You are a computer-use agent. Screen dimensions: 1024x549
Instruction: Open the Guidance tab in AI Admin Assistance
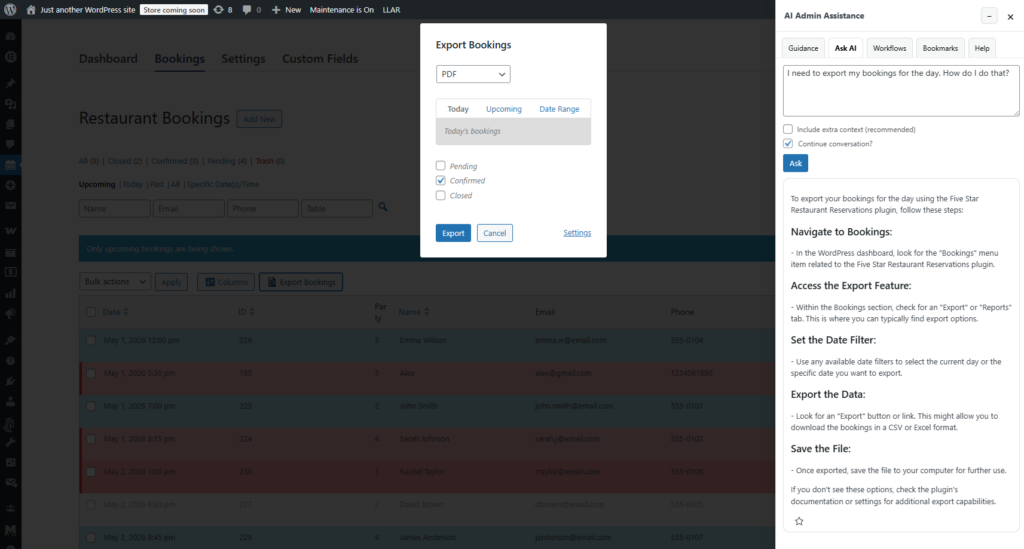coord(803,48)
